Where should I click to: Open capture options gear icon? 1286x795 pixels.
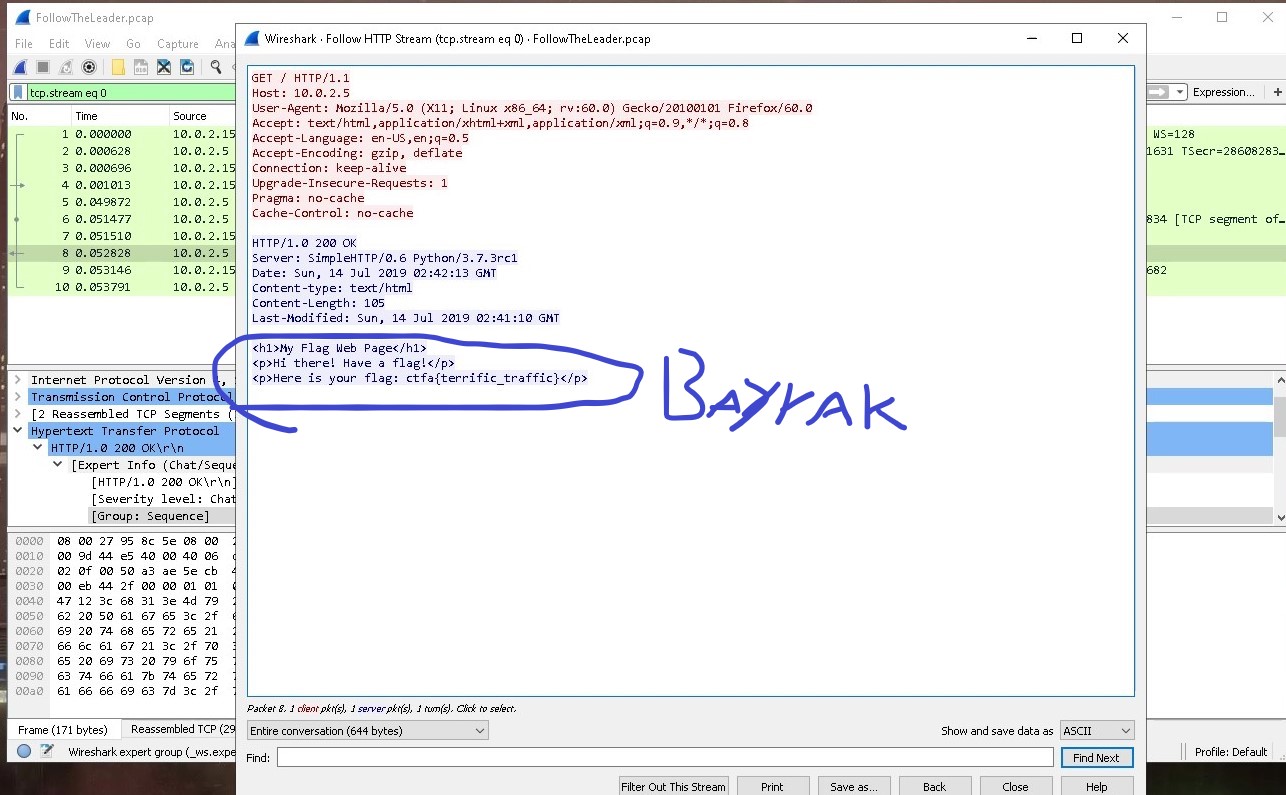click(x=89, y=67)
